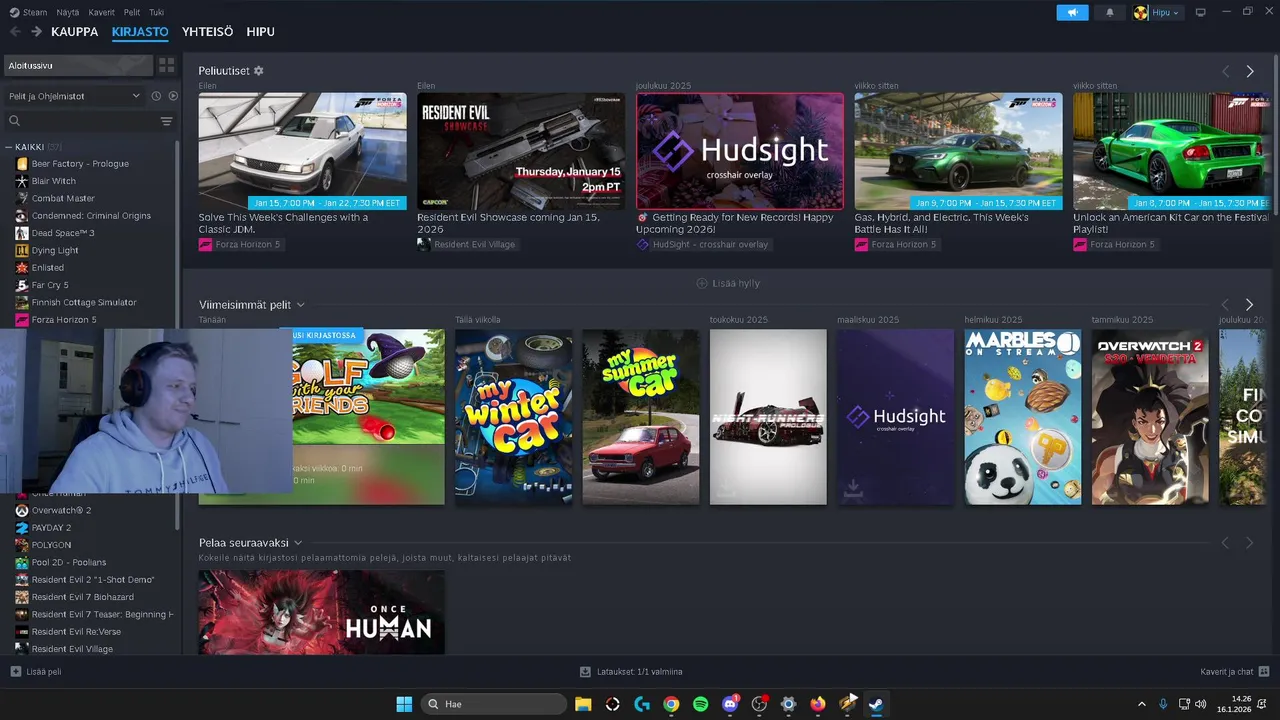Open the Näytä menu

[x=68, y=12]
